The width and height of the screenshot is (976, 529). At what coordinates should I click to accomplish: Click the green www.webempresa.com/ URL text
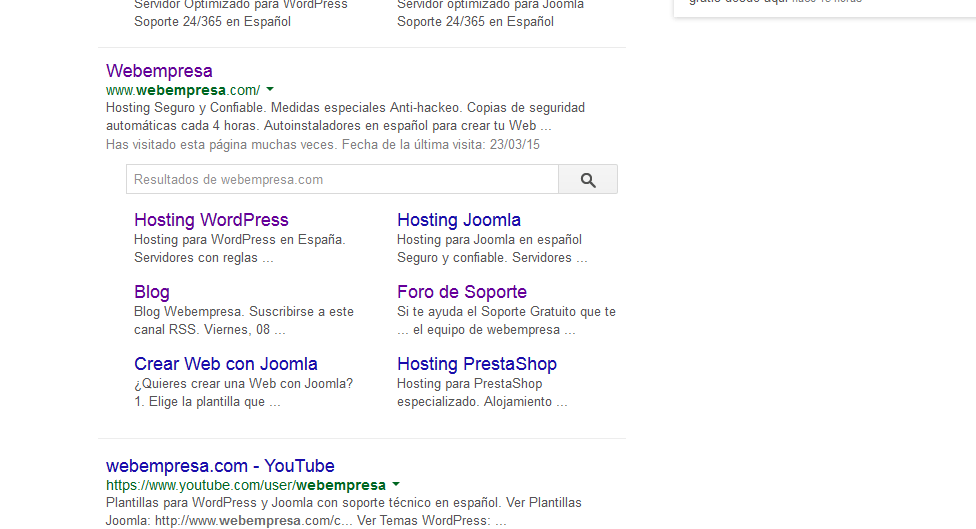[183, 90]
